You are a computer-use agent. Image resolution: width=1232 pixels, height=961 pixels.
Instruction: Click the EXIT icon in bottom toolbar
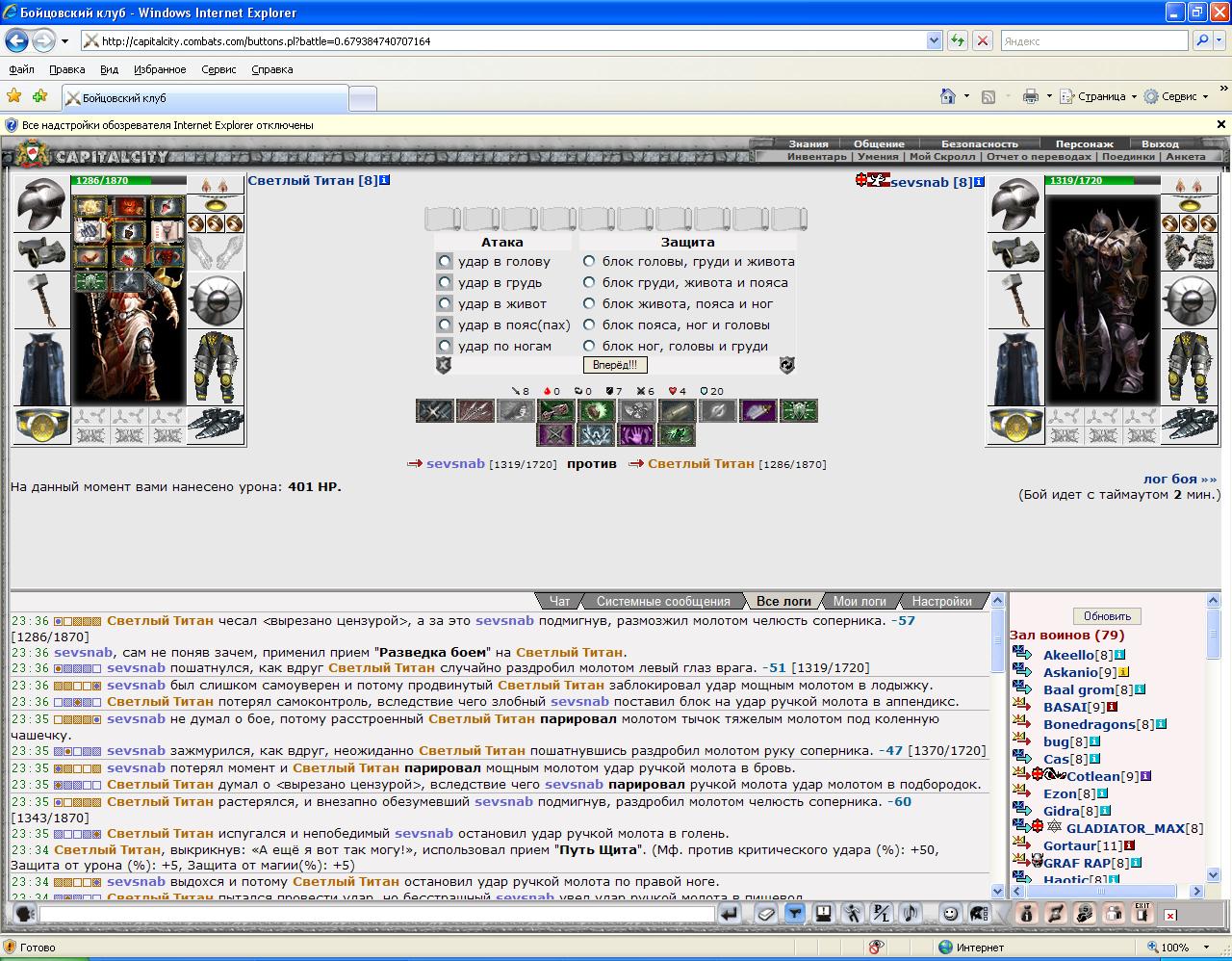coord(1141,913)
